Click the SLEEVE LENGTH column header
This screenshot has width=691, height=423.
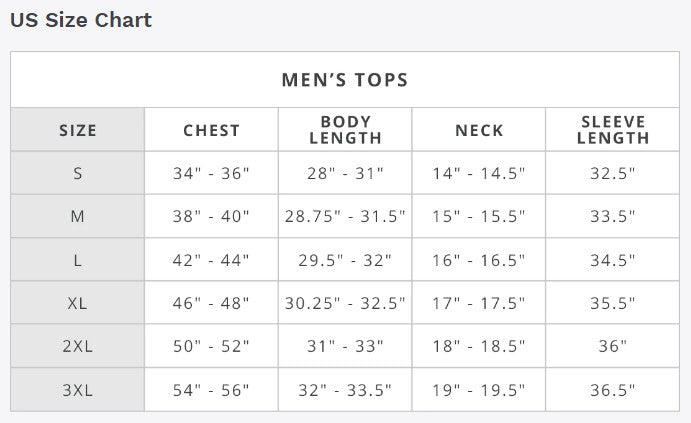click(x=613, y=130)
